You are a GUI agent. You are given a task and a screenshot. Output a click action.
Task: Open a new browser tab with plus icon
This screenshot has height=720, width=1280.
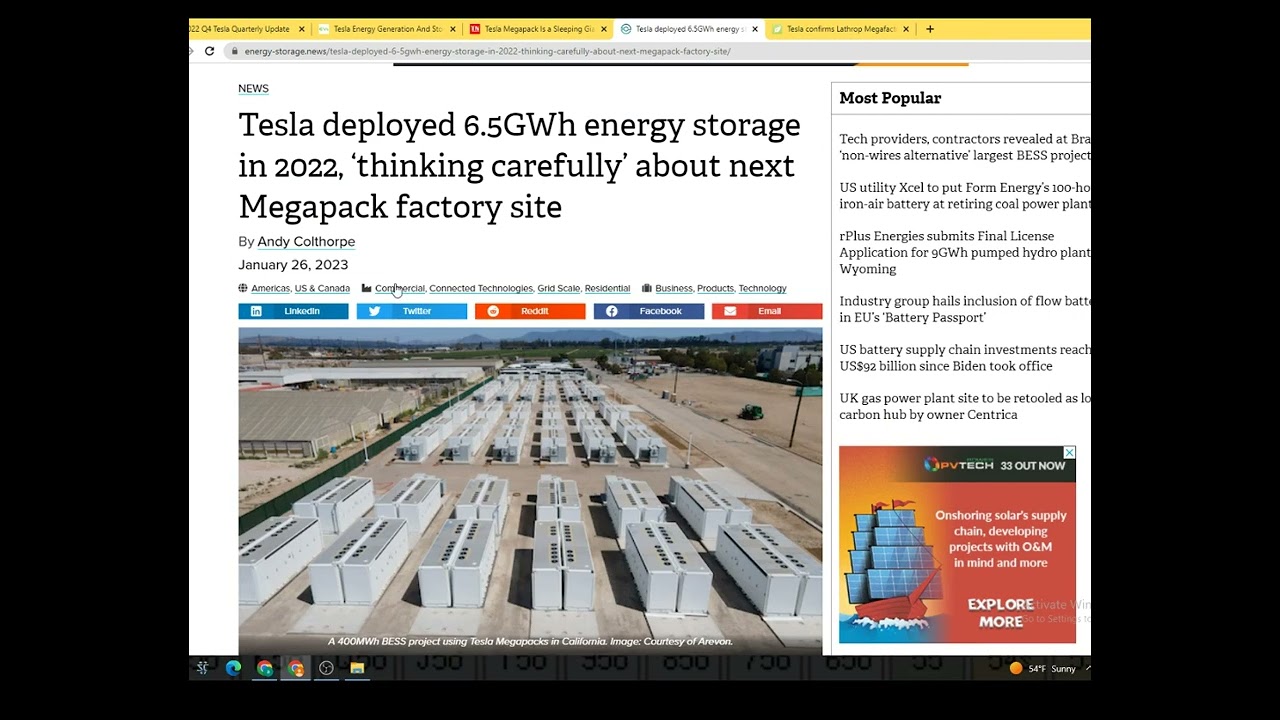tap(930, 29)
